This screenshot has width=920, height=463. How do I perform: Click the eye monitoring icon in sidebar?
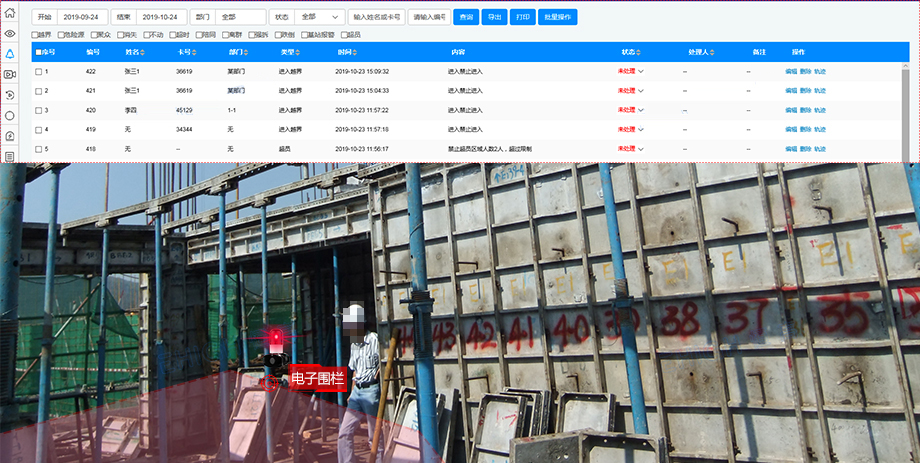(x=9, y=33)
